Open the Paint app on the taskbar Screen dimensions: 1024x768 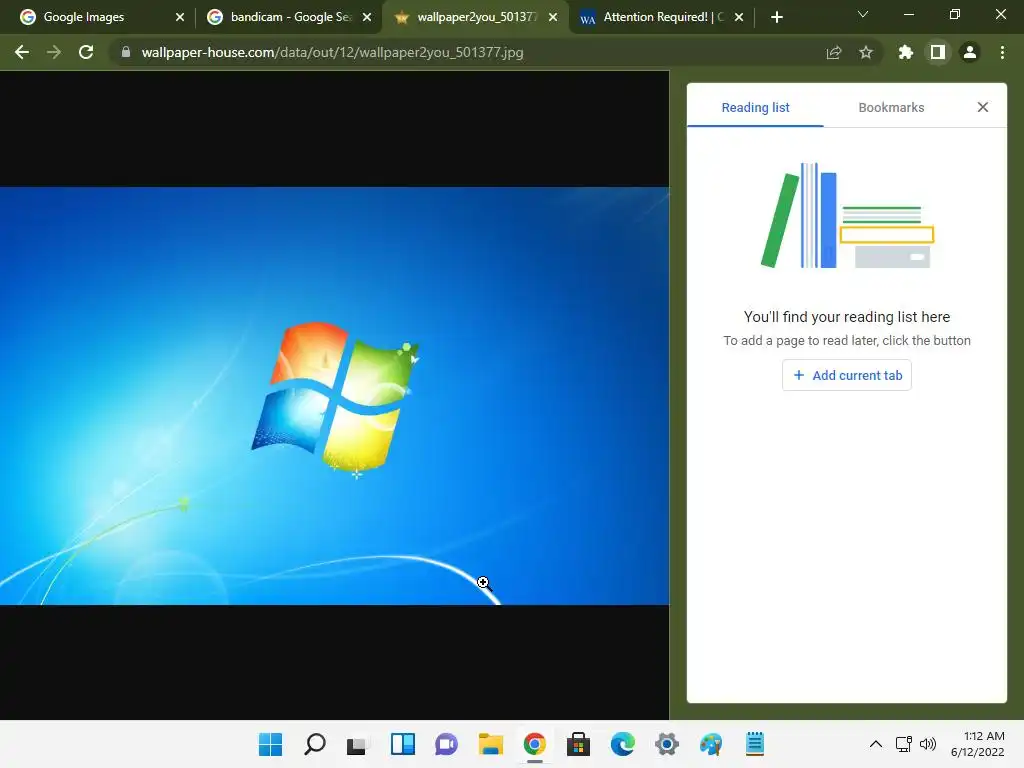pos(711,744)
